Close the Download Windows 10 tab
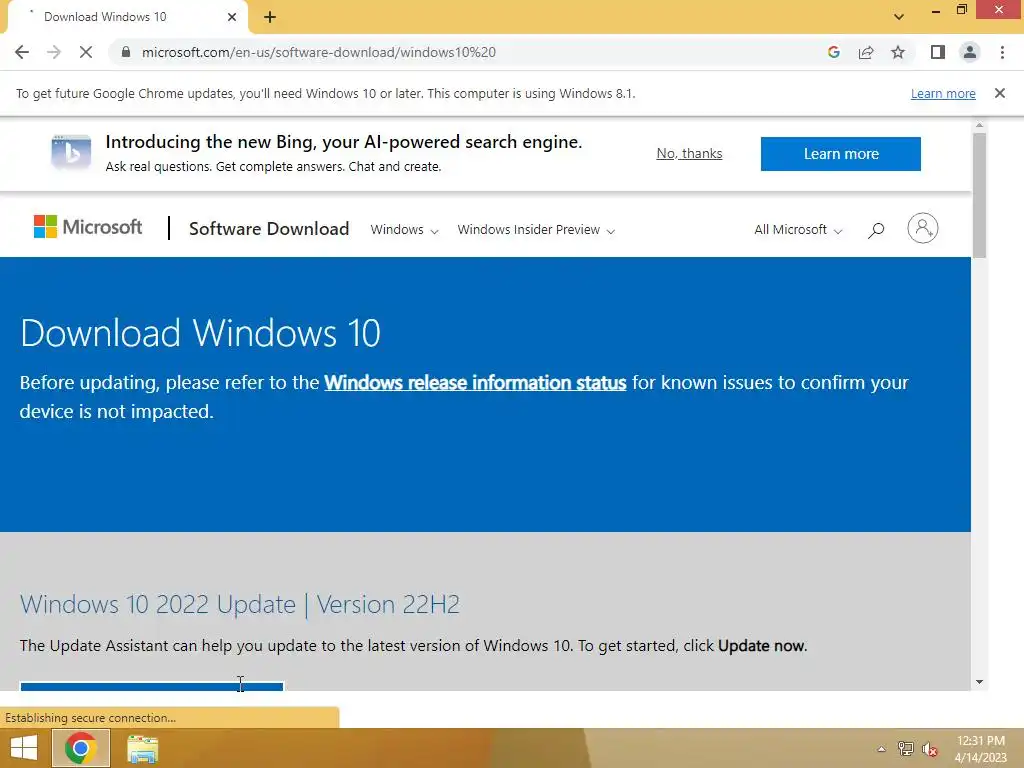Viewport: 1024px width, 768px height. [232, 17]
